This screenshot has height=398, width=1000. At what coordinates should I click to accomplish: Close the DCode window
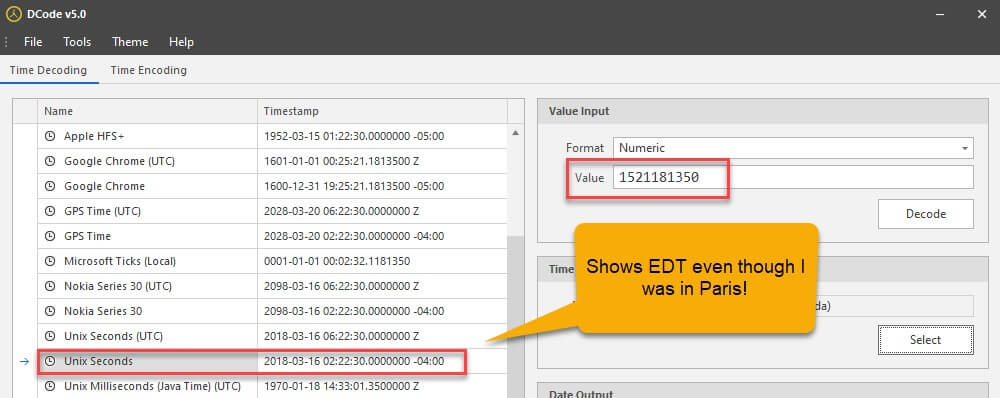coord(982,13)
